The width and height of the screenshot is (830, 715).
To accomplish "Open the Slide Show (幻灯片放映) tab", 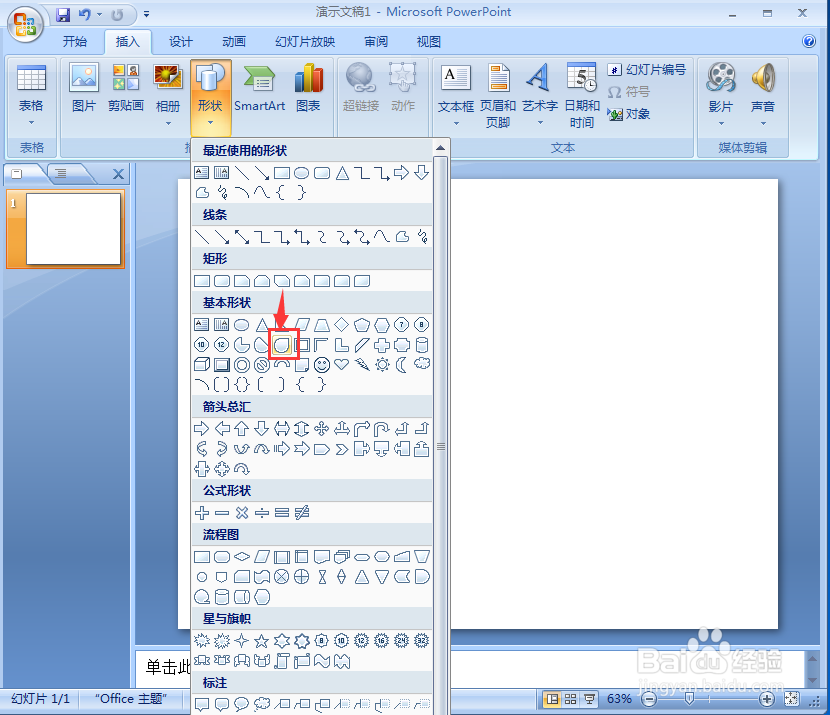I will click(x=305, y=41).
